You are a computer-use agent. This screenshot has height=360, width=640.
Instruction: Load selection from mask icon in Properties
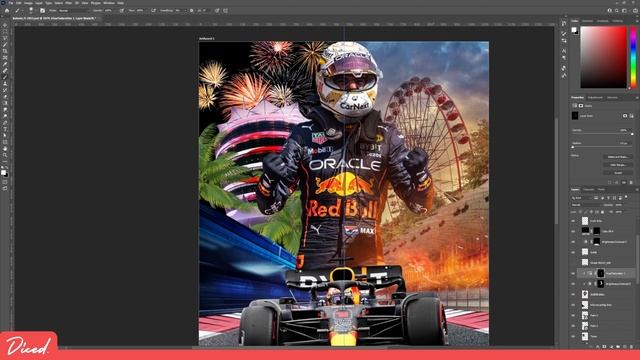point(609,182)
